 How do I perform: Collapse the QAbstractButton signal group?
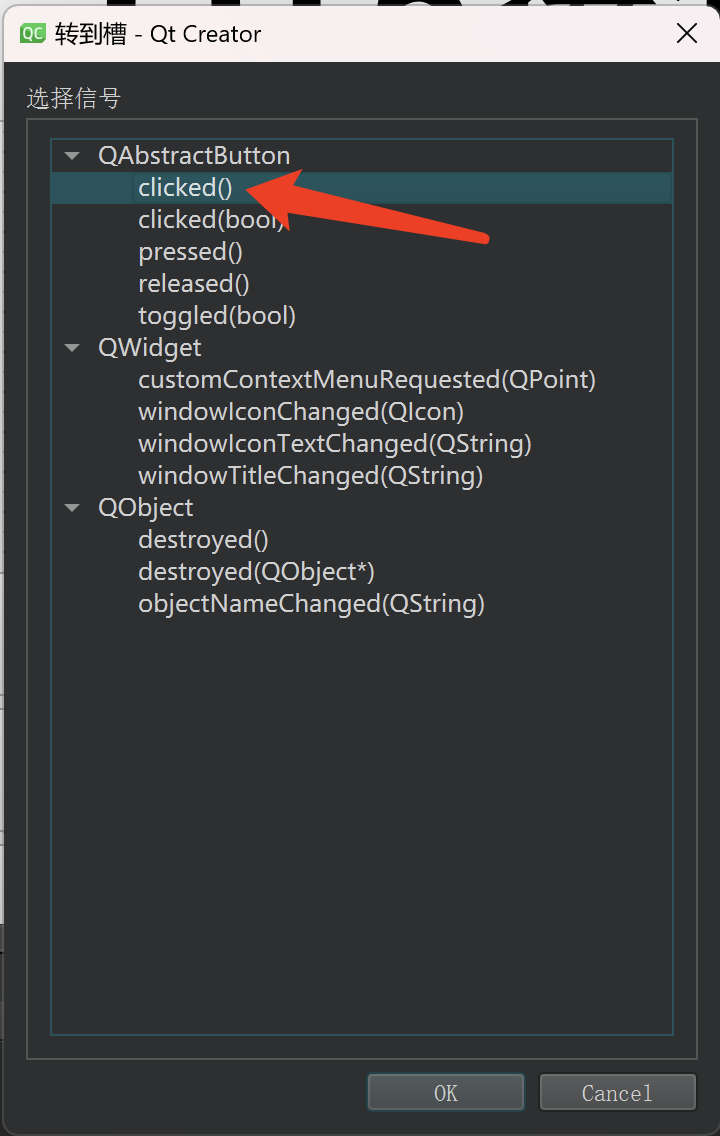[x=71, y=155]
